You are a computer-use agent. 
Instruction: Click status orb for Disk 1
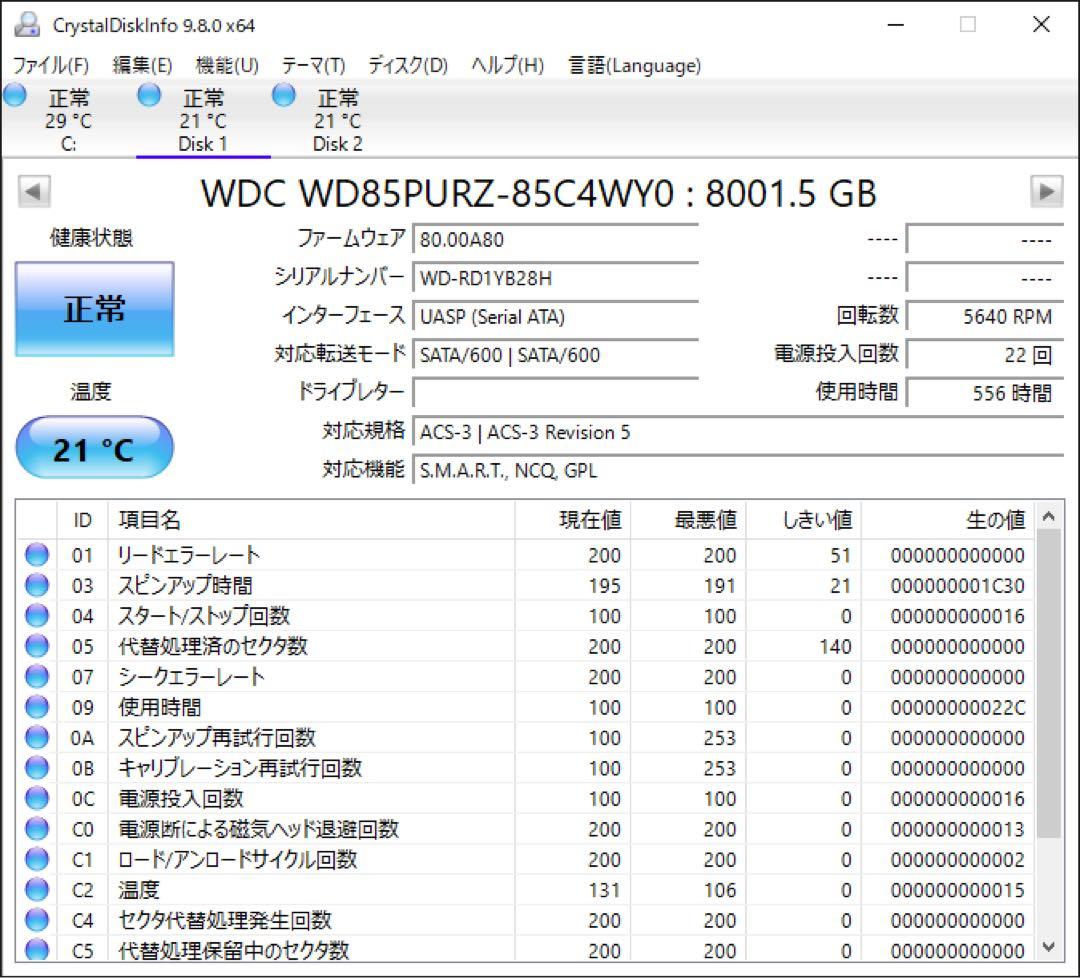click(149, 96)
